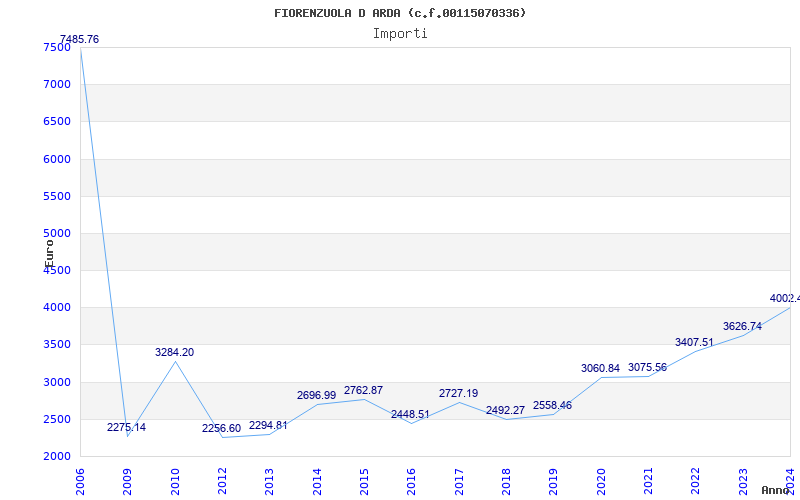Click y-axis tick 7000

pyautogui.click(x=57, y=85)
